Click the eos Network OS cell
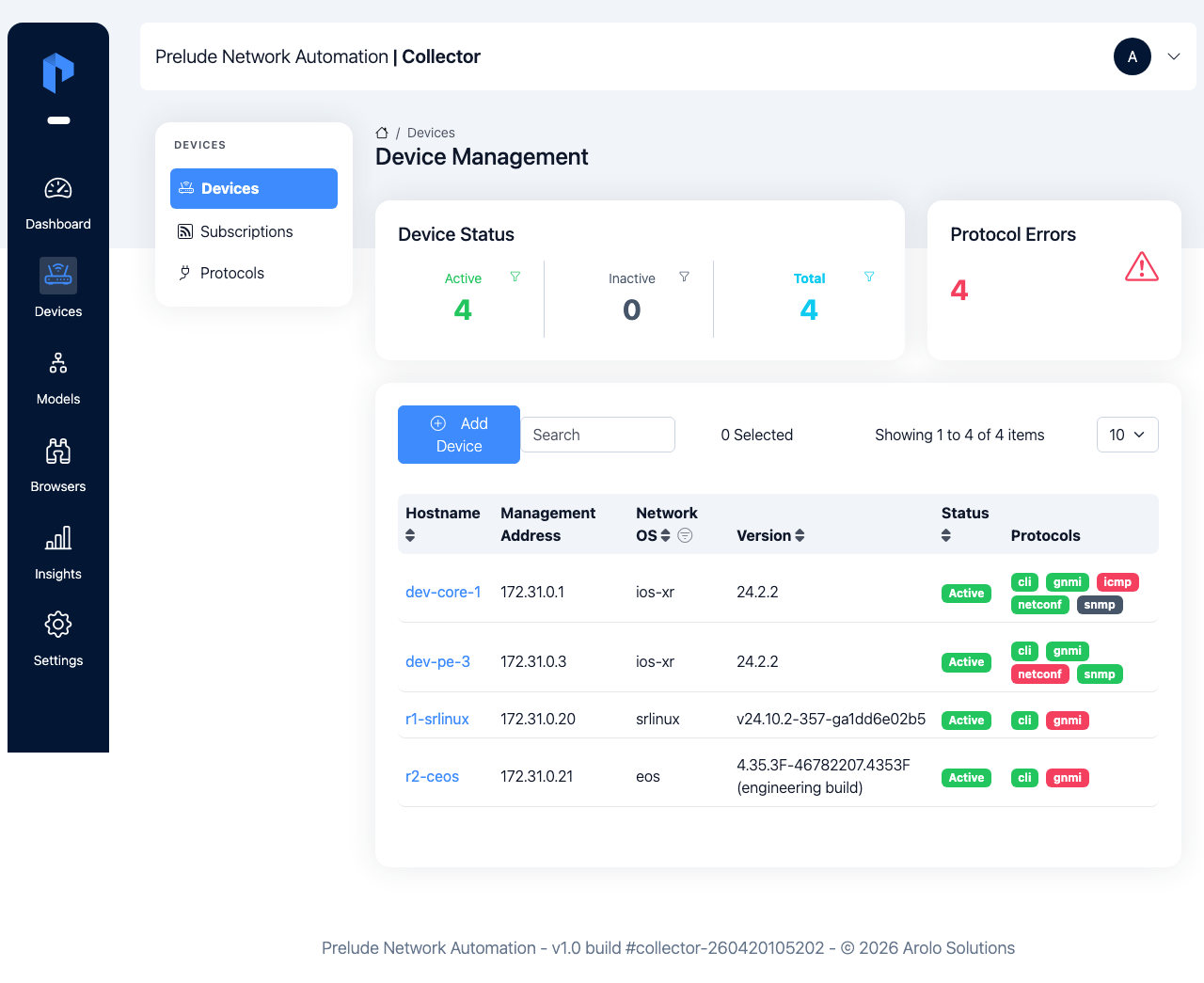The image size is (1204, 983). [x=648, y=776]
